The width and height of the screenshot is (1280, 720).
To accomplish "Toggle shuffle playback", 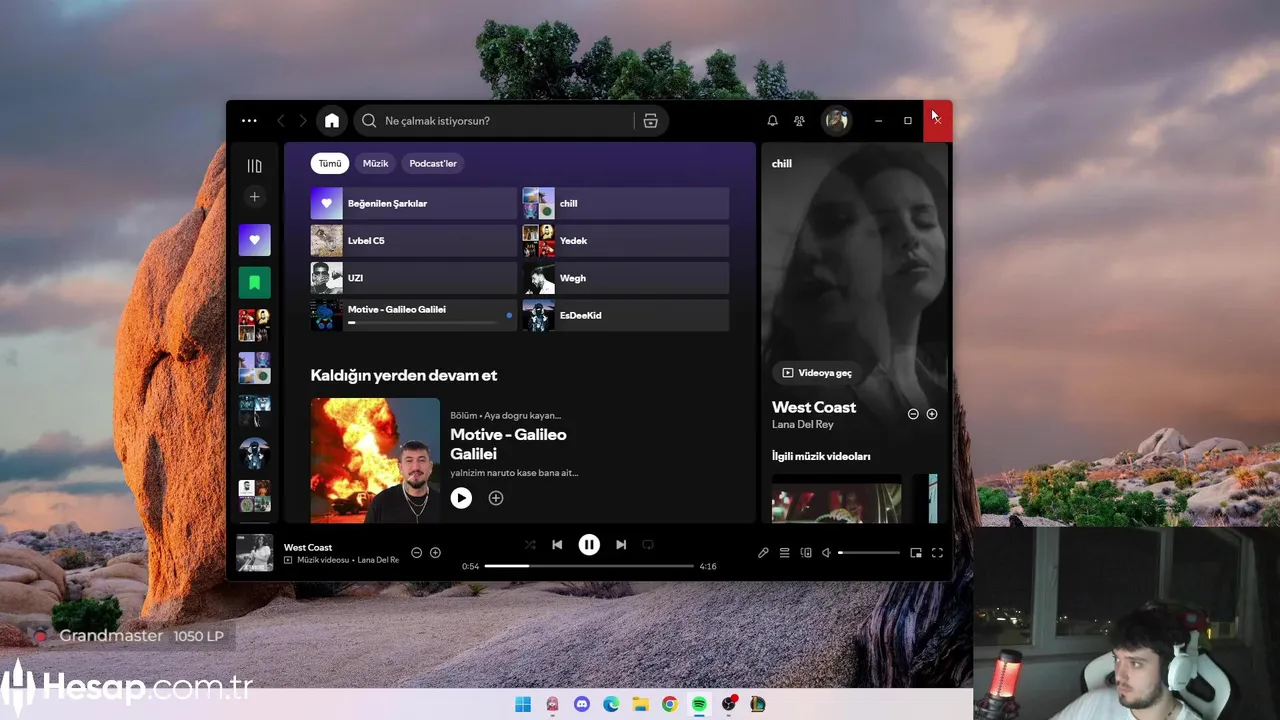I will (530, 545).
